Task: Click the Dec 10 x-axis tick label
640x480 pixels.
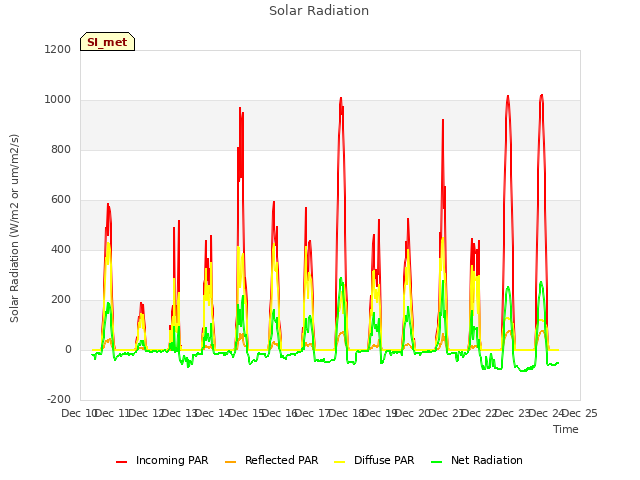Action: tap(79, 413)
